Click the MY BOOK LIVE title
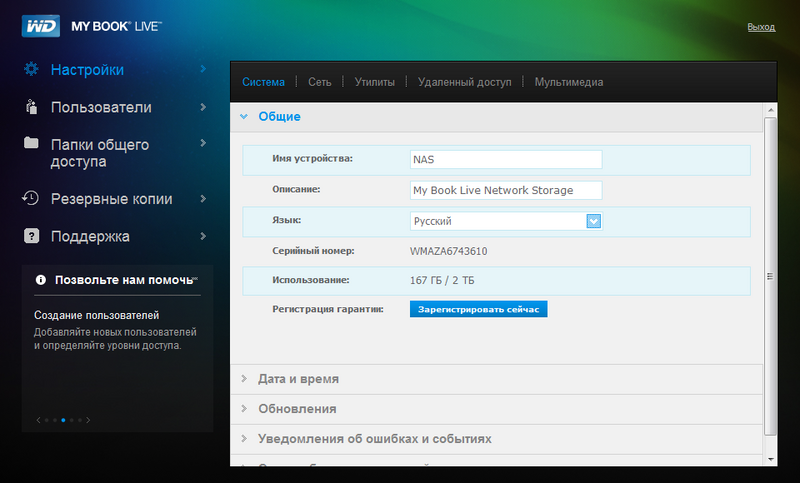This screenshot has width=800, height=483. click(x=116, y=27)
